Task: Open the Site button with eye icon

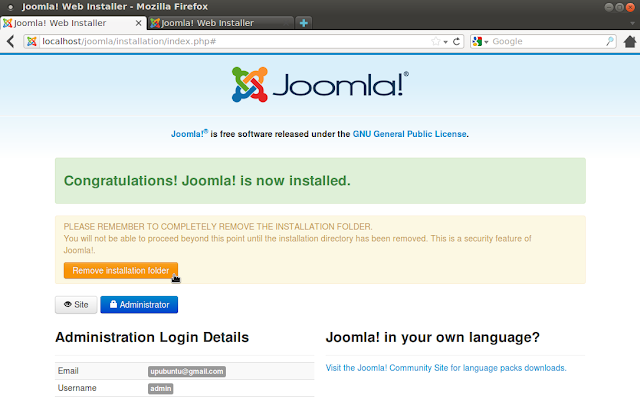Action: click(76, 305)
